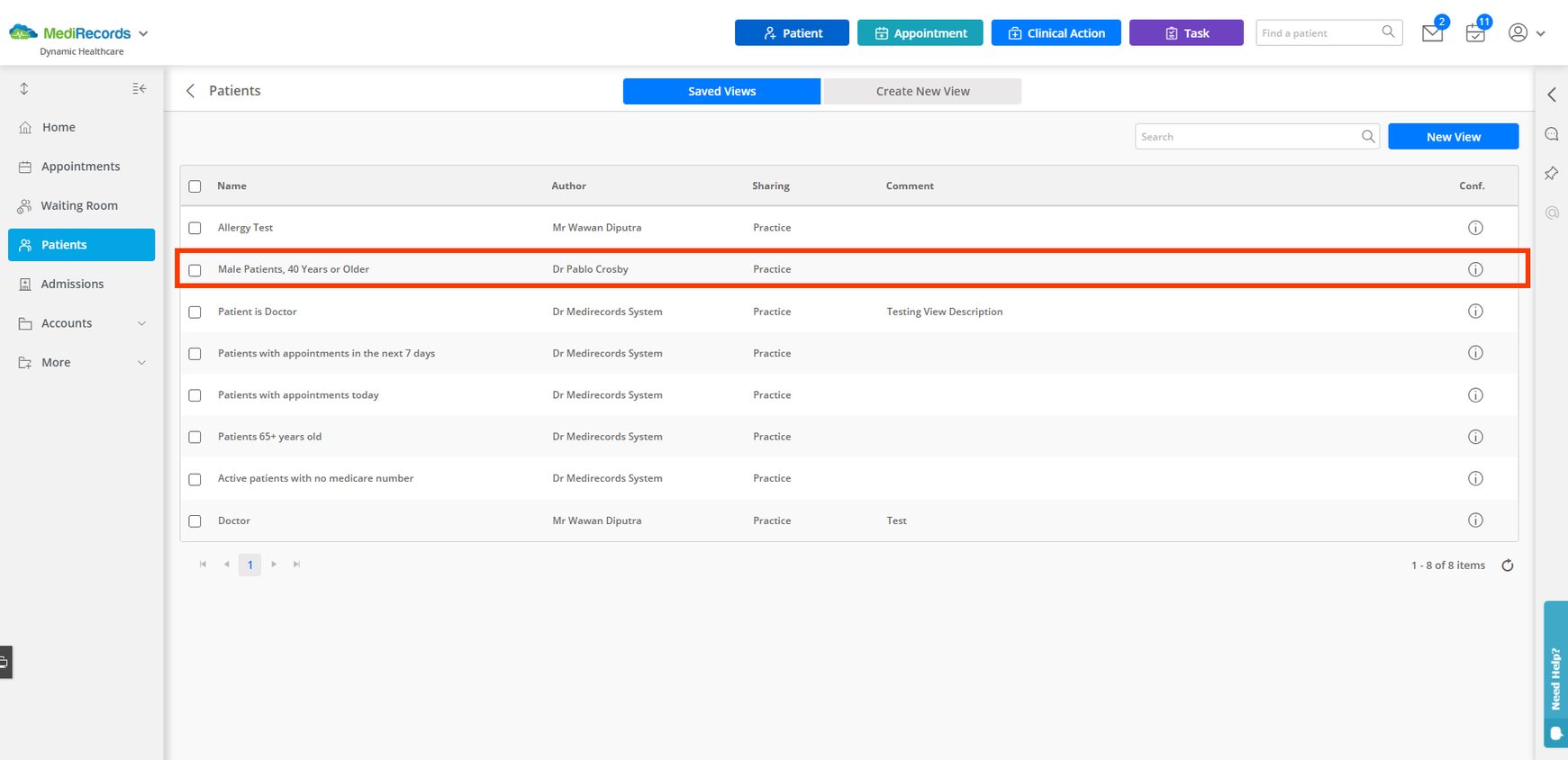
Task: Expand the More menu chevron
Action: pos(141,363)
